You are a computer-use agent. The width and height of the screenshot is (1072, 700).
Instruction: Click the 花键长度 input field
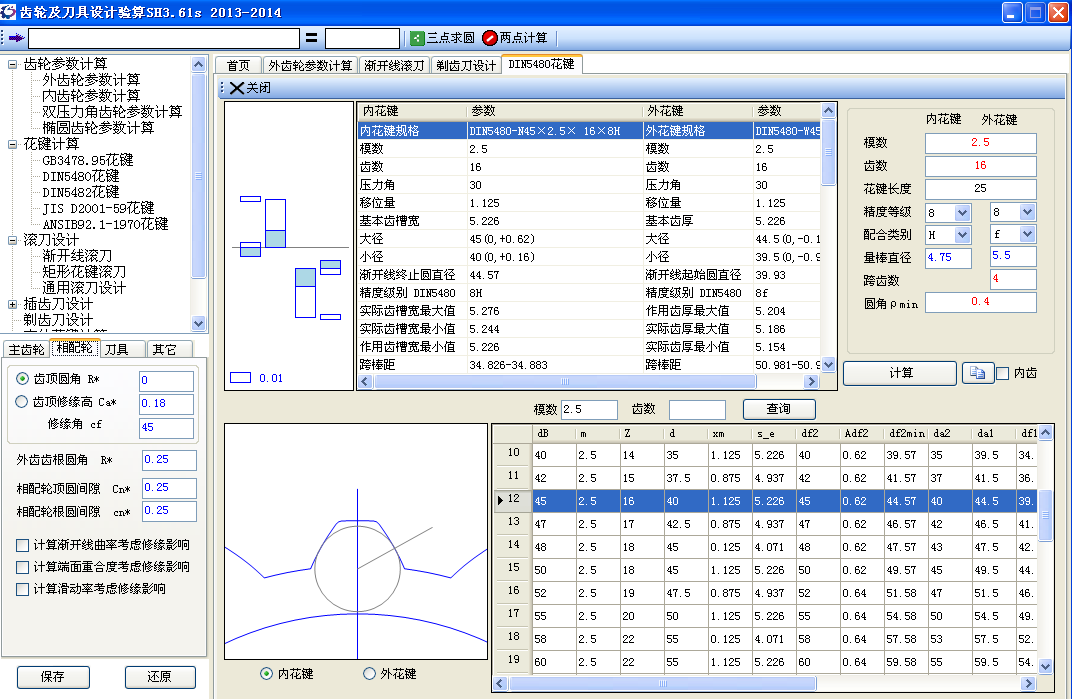point(980,189)
